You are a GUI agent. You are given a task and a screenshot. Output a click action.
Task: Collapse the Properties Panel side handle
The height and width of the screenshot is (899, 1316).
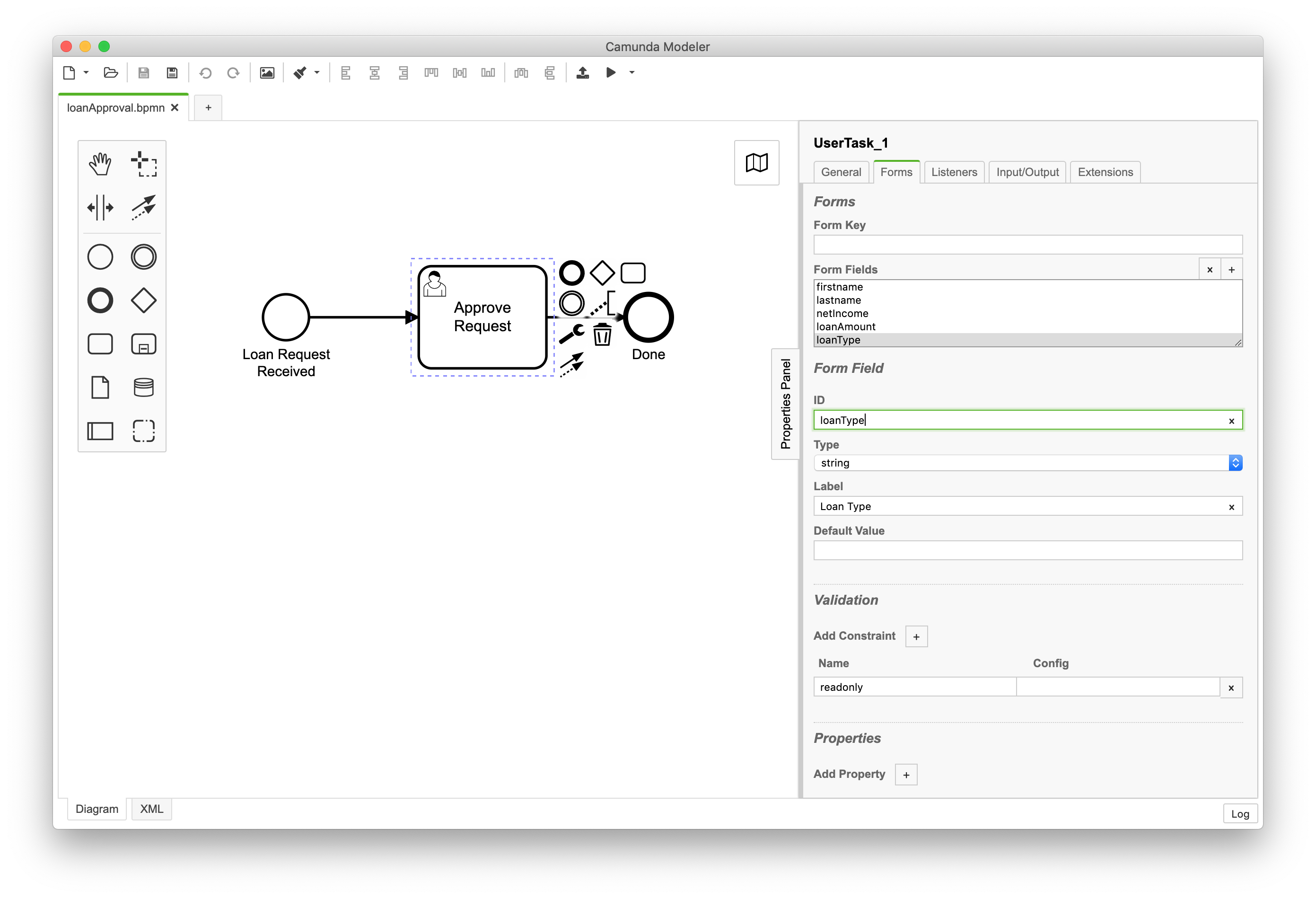(785, 404)
